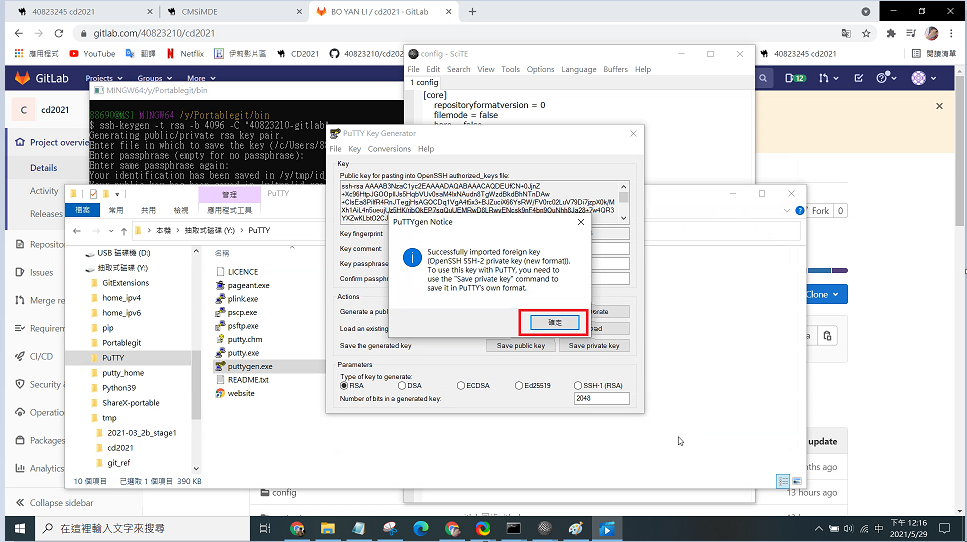Click Save public key button

(521, 346)
